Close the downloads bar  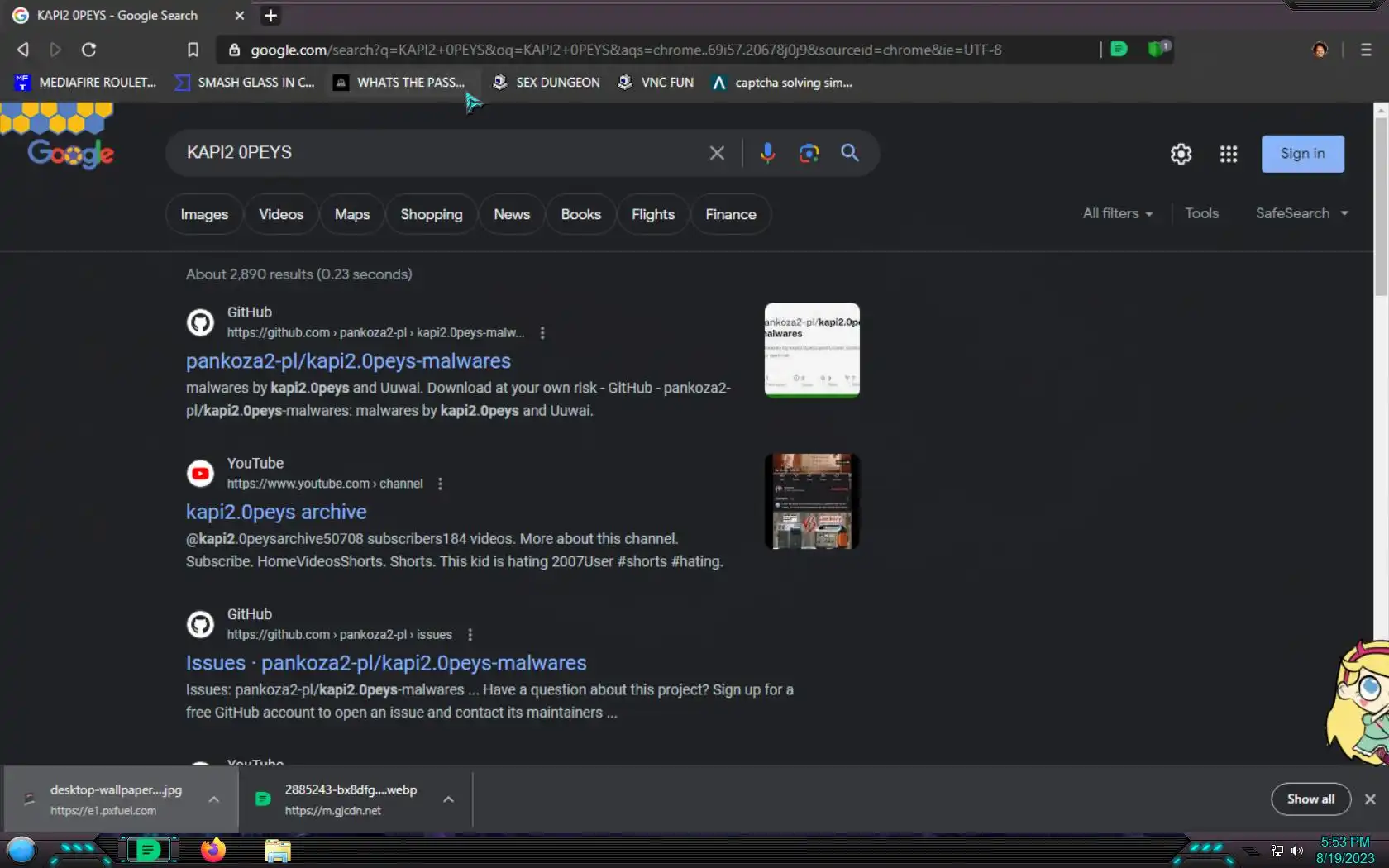pyautogui.click(x=1370, y=799)
